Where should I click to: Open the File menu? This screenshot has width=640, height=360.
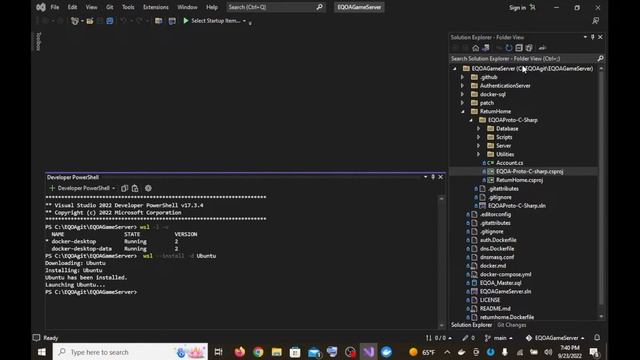click(55, 7)
